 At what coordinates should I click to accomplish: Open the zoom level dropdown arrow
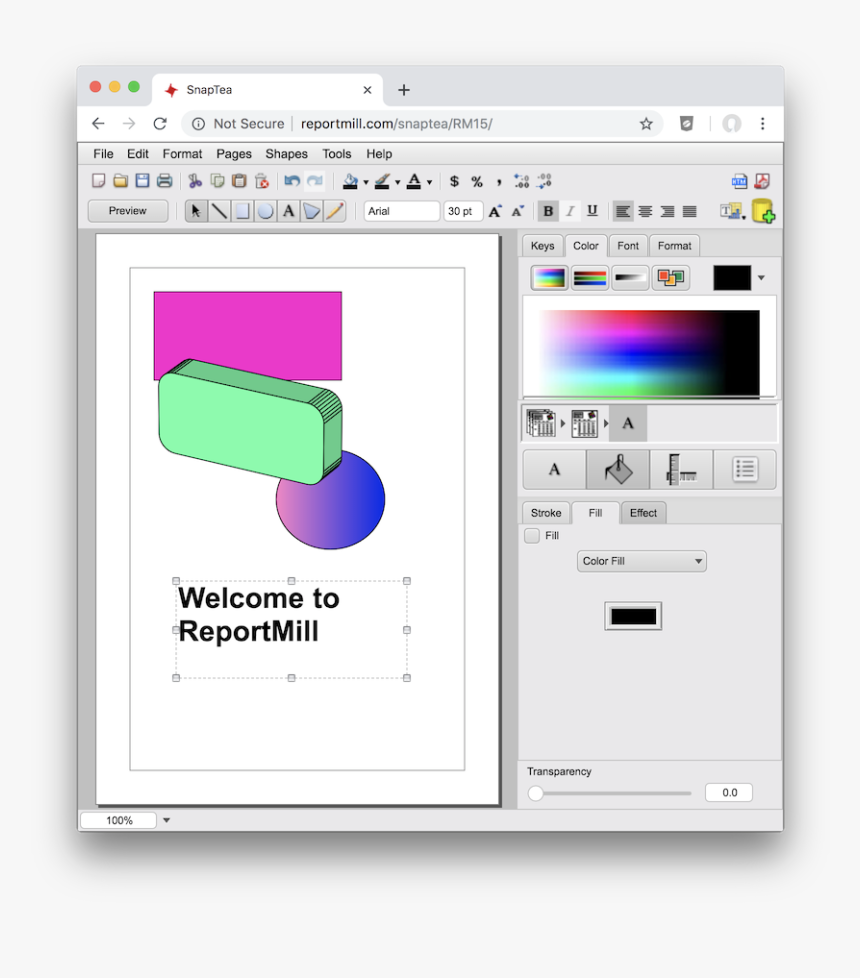pos(167,820)
